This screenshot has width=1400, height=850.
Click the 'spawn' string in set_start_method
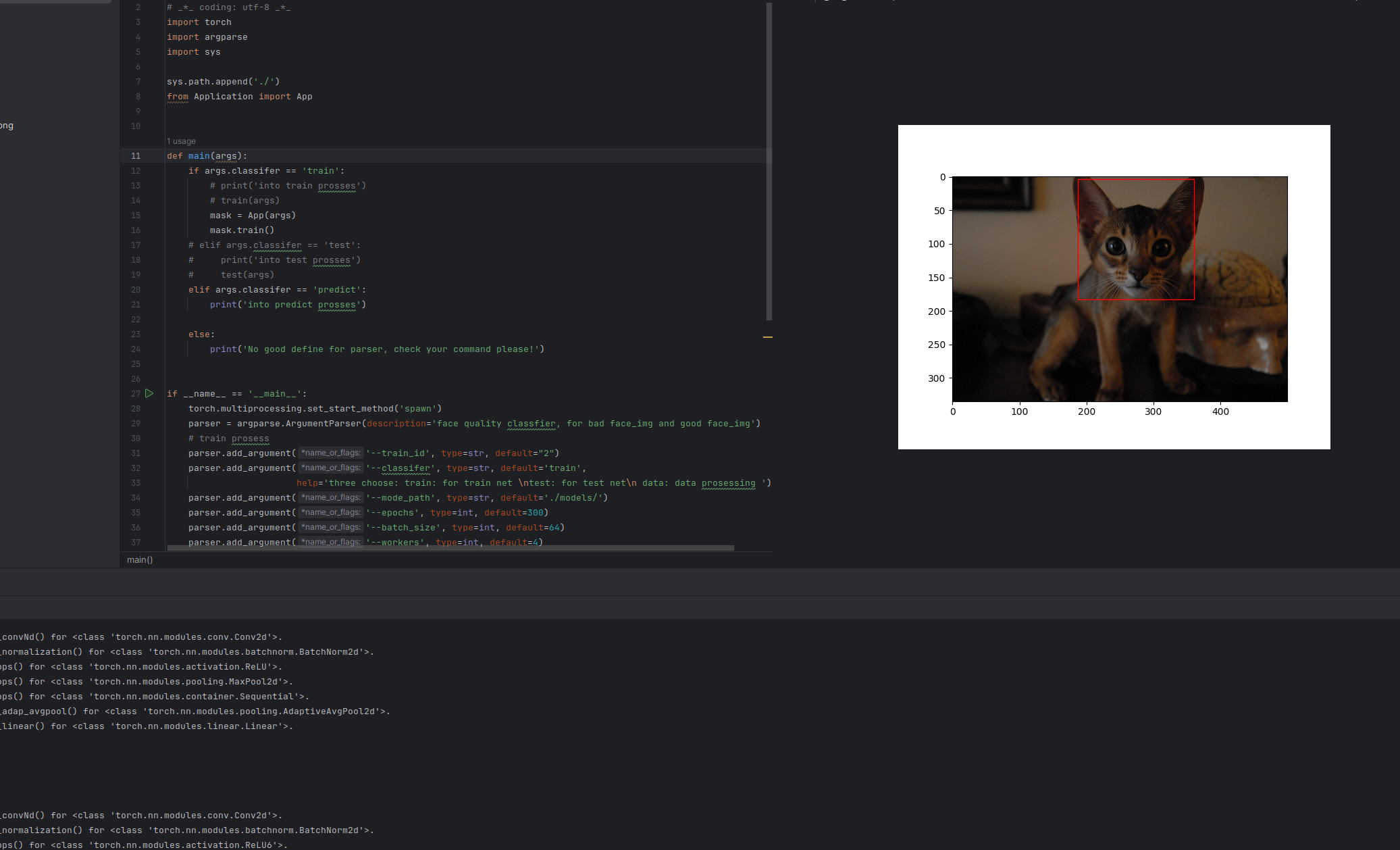[418, 409]
